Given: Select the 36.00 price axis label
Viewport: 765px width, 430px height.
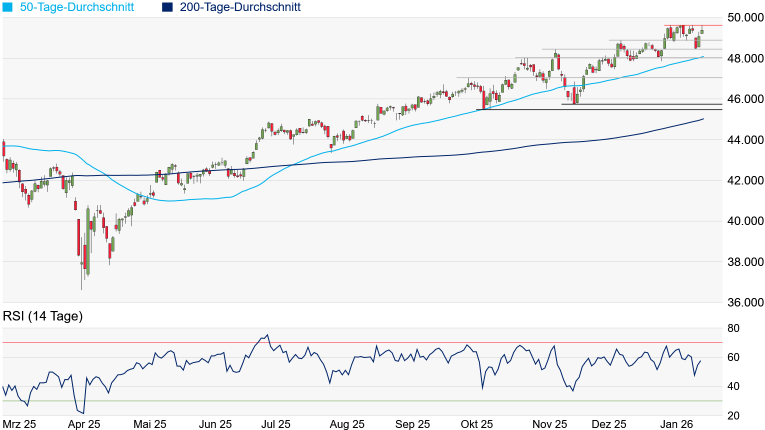Looking at the screenshot, I should pos(741,303).
